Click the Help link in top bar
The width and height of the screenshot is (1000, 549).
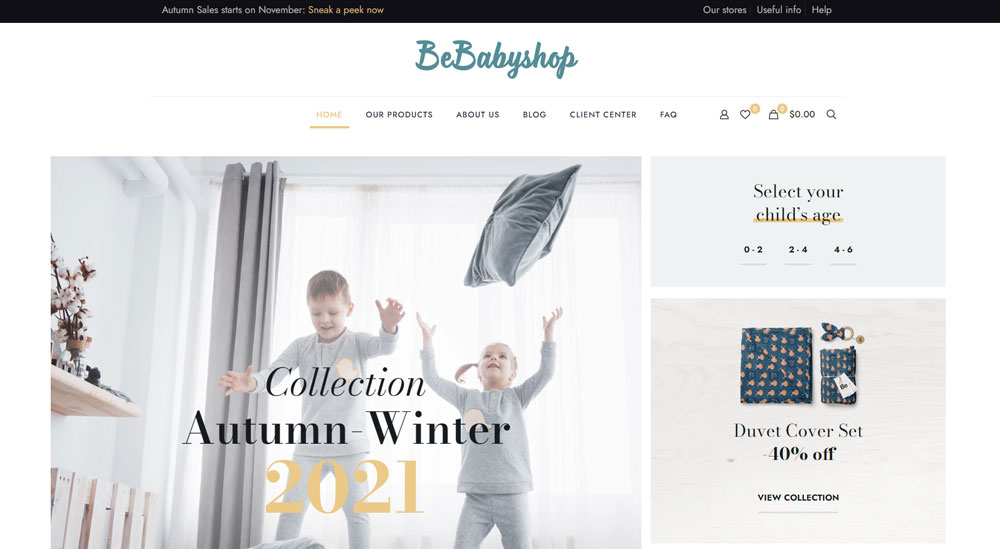click(x=821, y=10)
